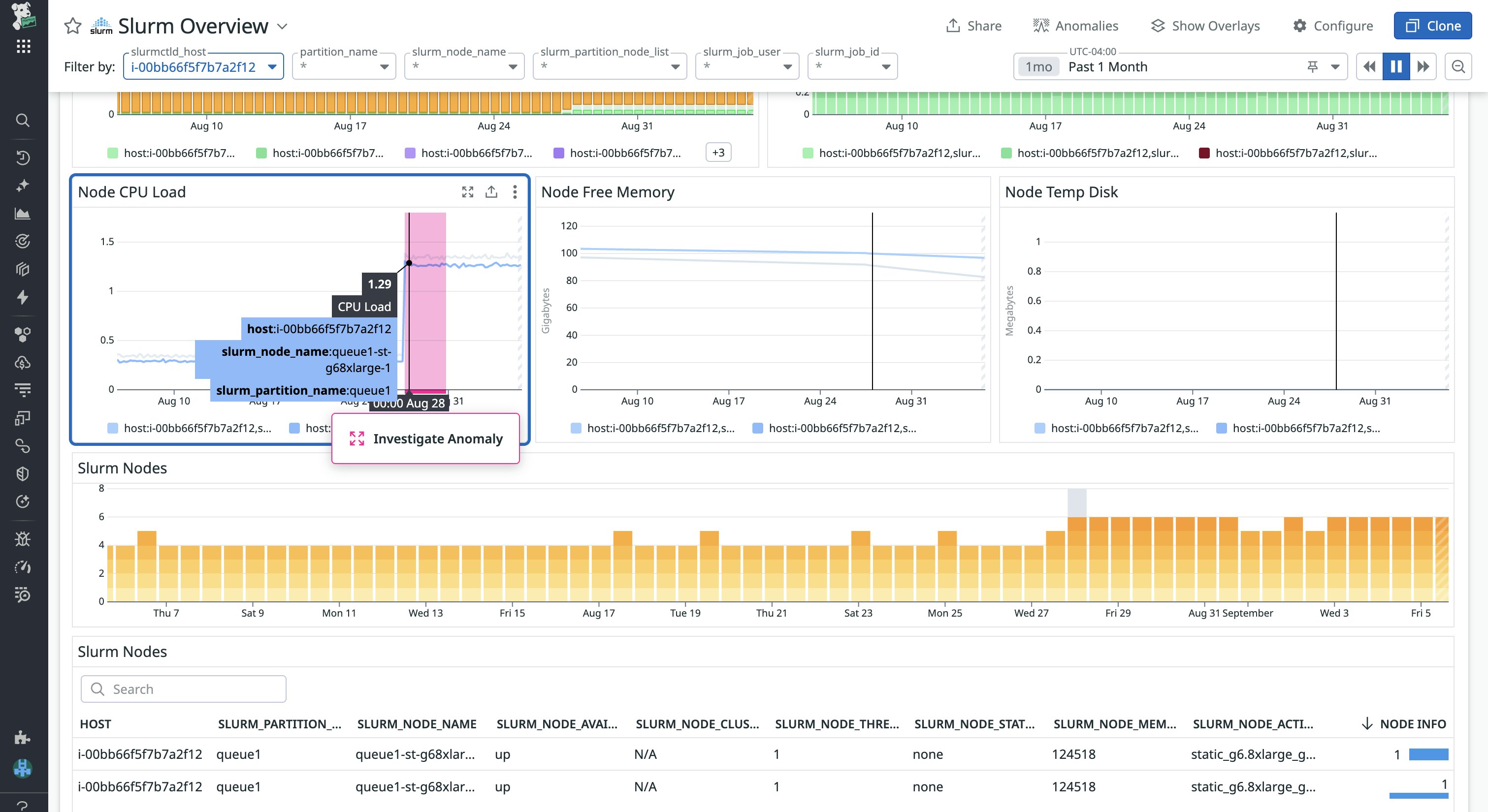Click the zoom out time range icon
This screenshot has width=1488, height=812.
1457,66
